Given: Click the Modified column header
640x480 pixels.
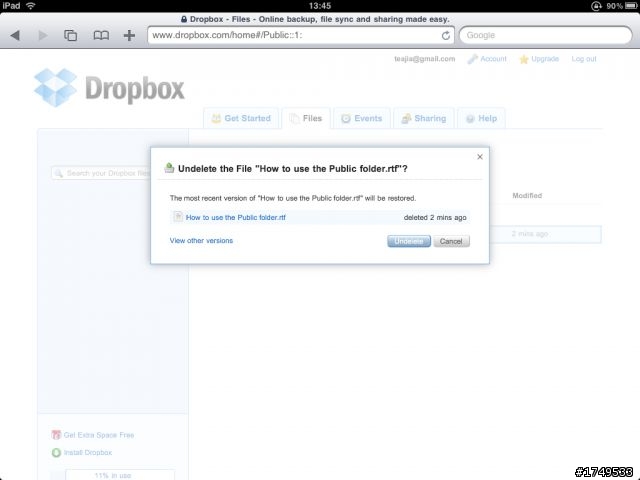Looking at the screenshot, I should [527, 196].
